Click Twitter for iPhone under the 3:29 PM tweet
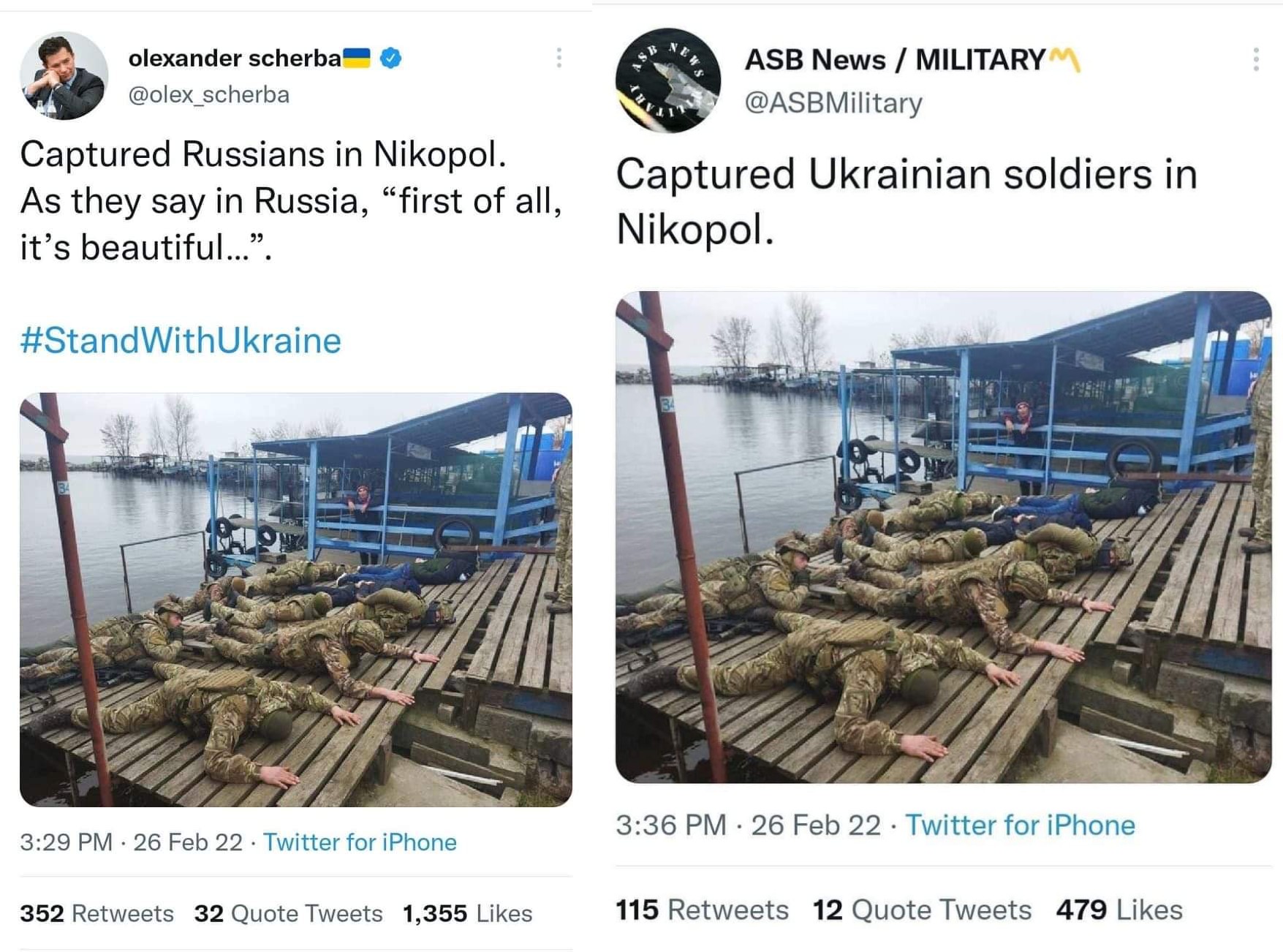 (x=360, y=842)
